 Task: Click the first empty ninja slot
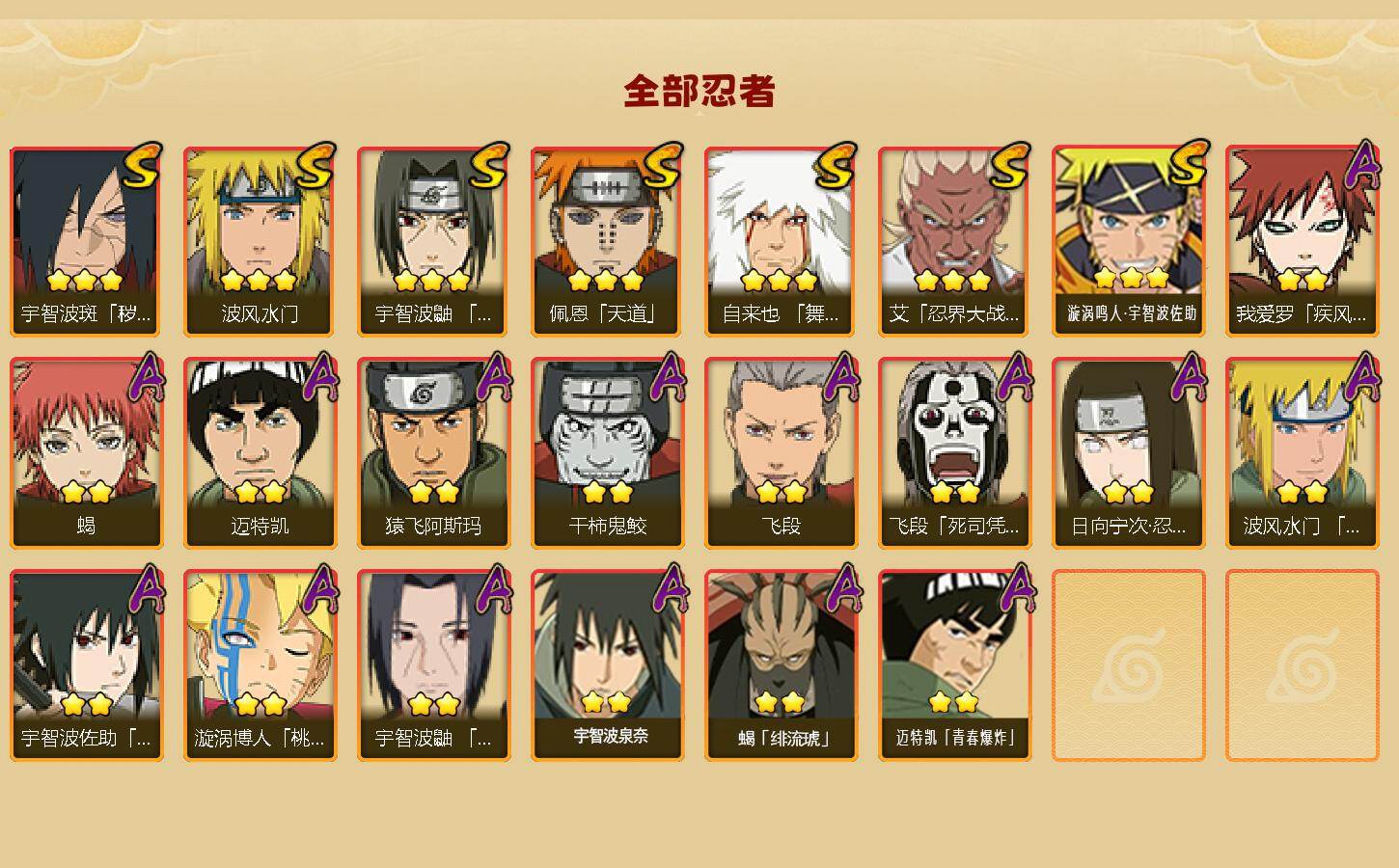pos(1128,665)
